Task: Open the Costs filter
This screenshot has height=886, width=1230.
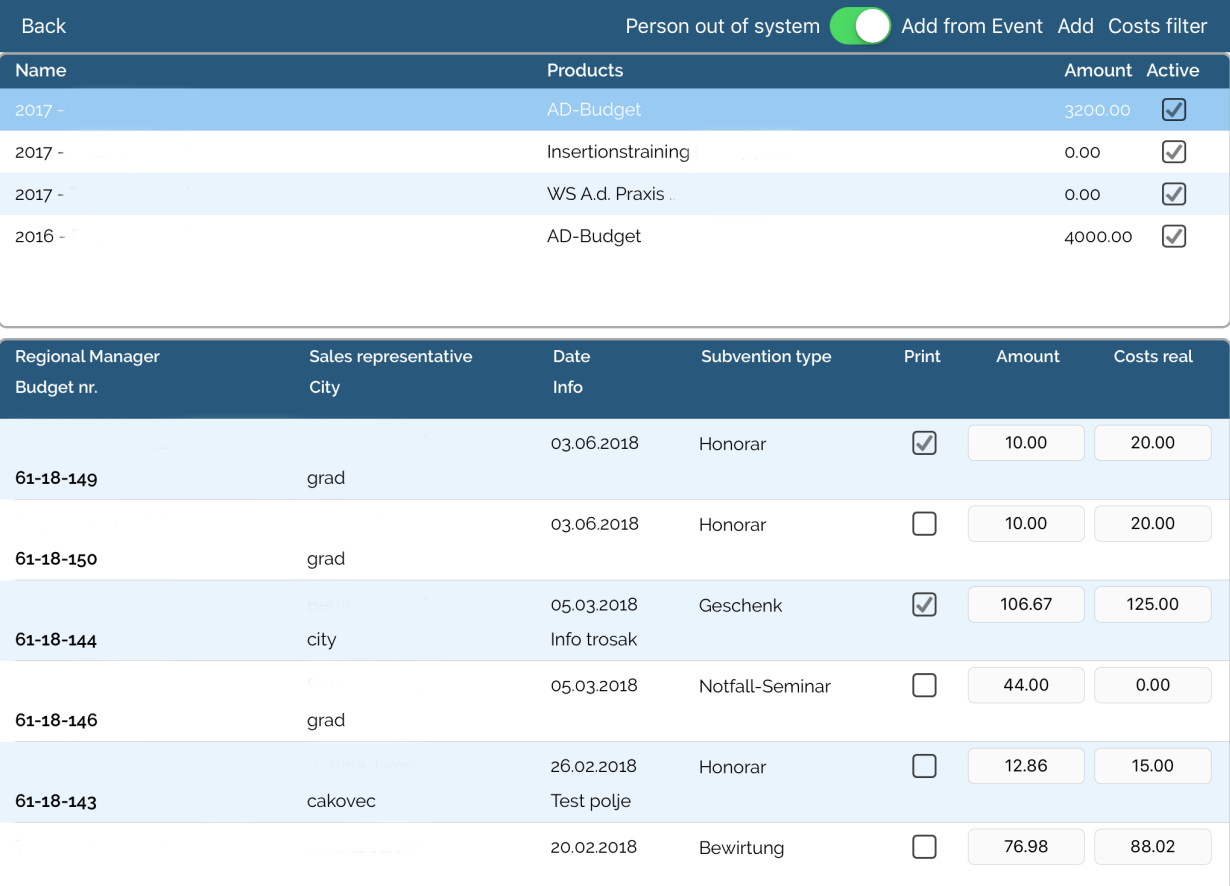Action: coord(1157,26)
